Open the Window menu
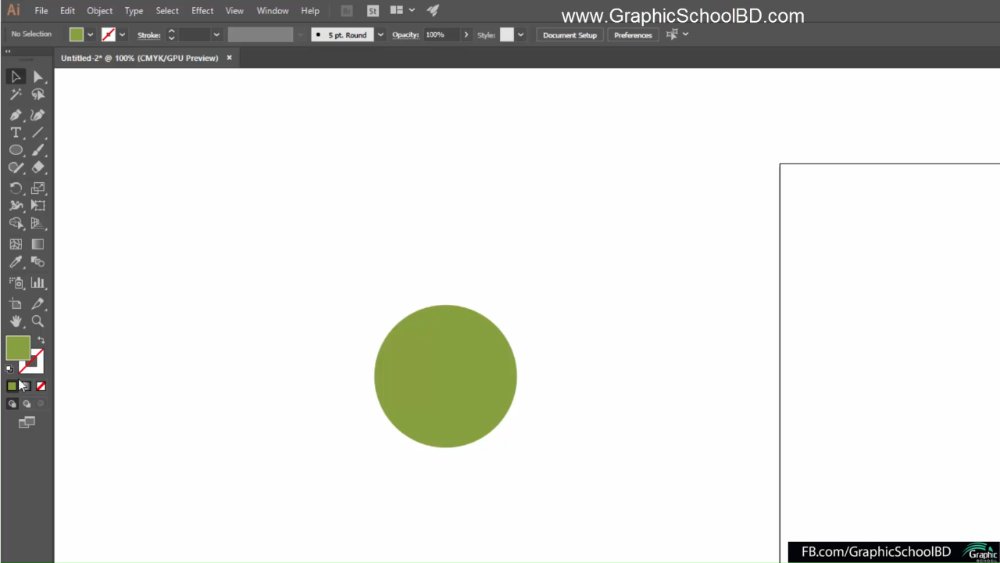Image resolution: width=1000 pixels, height=563 pixels. point(272,11)
